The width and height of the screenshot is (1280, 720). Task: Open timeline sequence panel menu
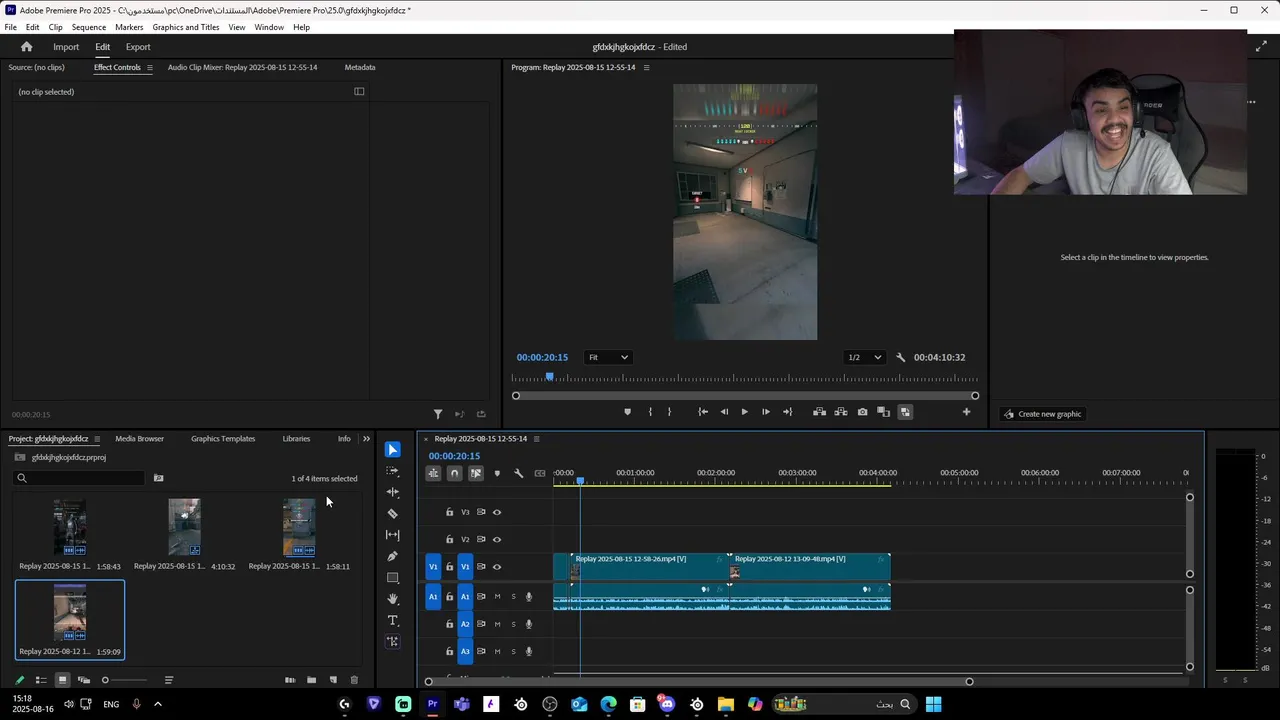(536, 438)
